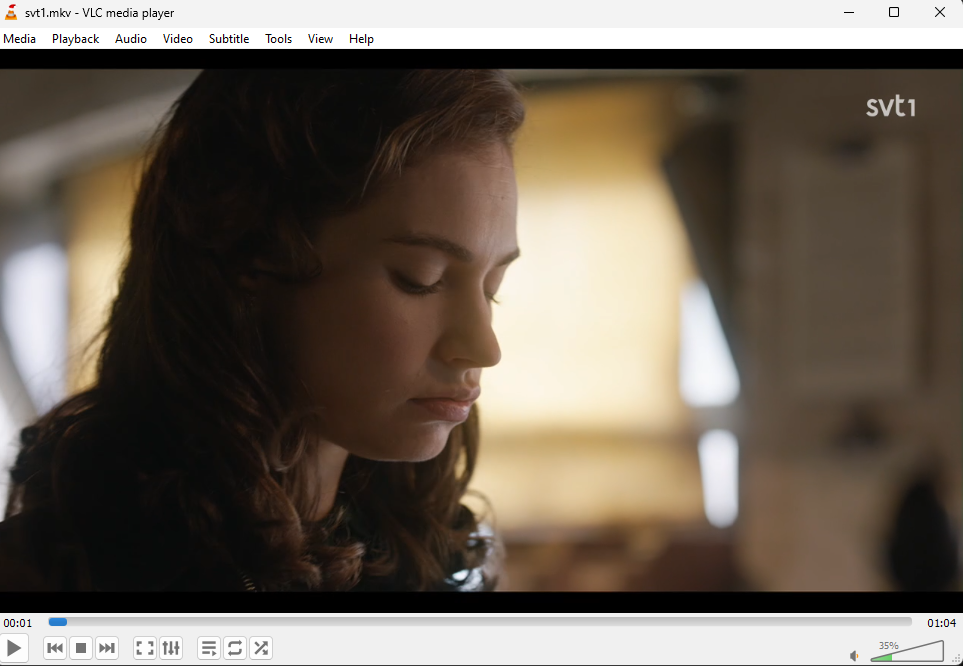Toggle total/remaining time label 01:04
This screenshot has width=963, height=666.
click(942, 623)
